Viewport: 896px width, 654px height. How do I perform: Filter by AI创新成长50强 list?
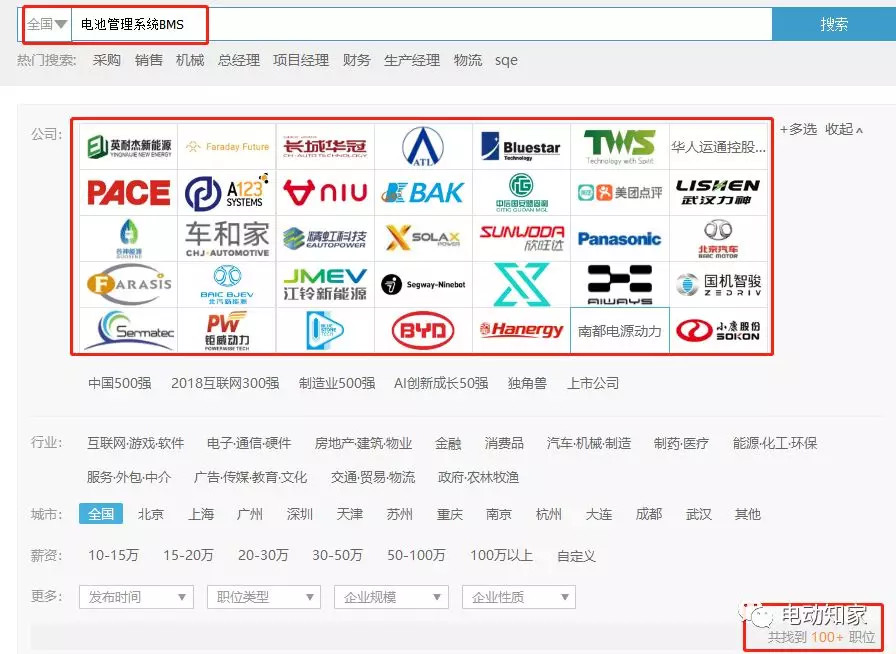[441, 383]
